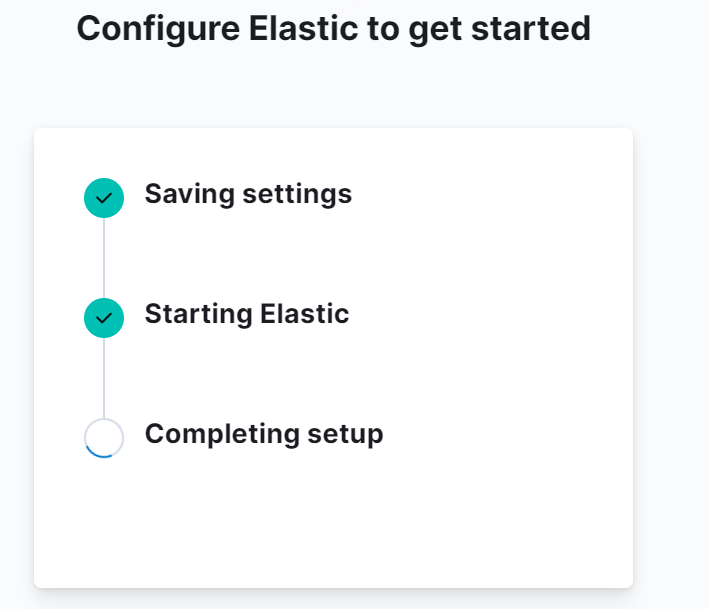
Task: Click the word 'started' in the heading
Action: (x=531, y=29)
